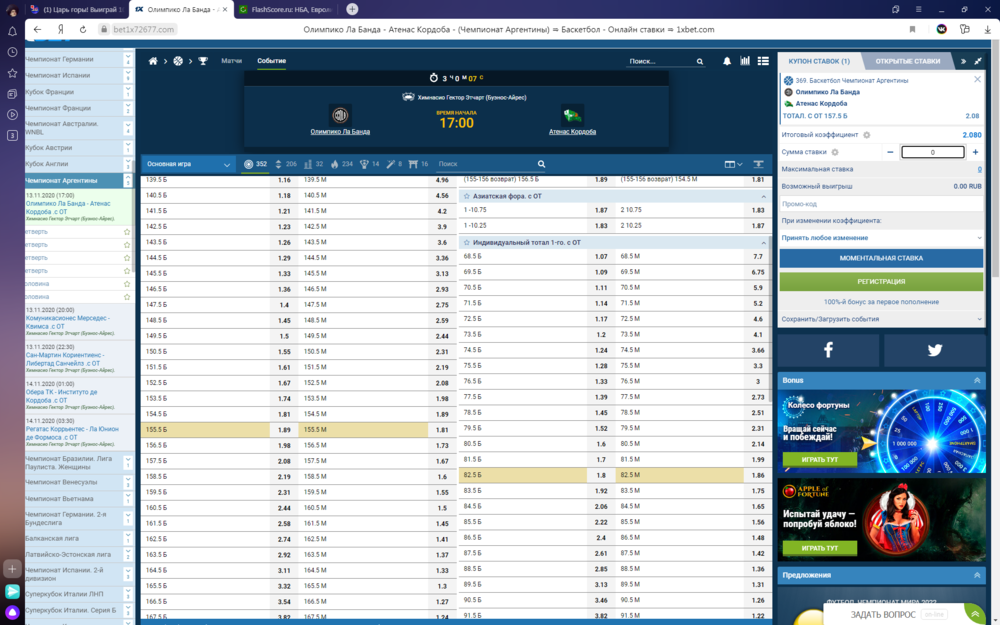Image resolution: width=1000 pixels, height=625 pixels.
Task: Click the search magnifier next to Поиск... field
Action: [700, 62]
